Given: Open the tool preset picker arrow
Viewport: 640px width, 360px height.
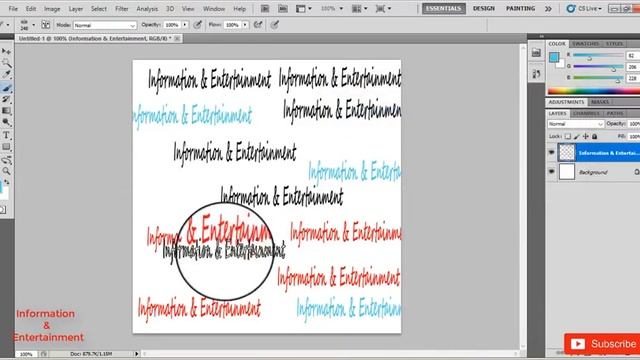Looking at the screenshot, I should [x=8, y=25].
